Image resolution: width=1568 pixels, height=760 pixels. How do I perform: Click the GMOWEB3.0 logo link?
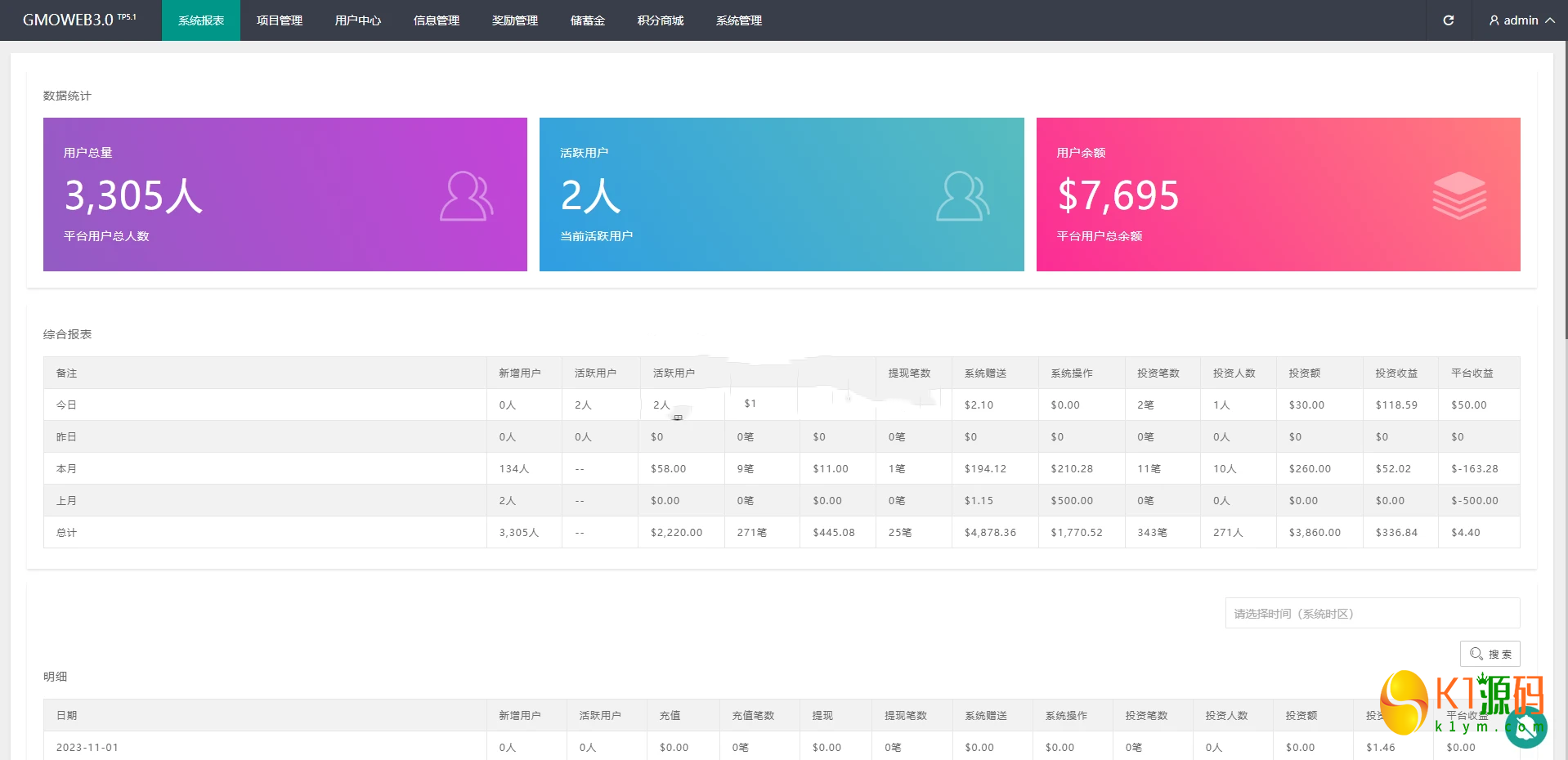(x=79, y=20)
